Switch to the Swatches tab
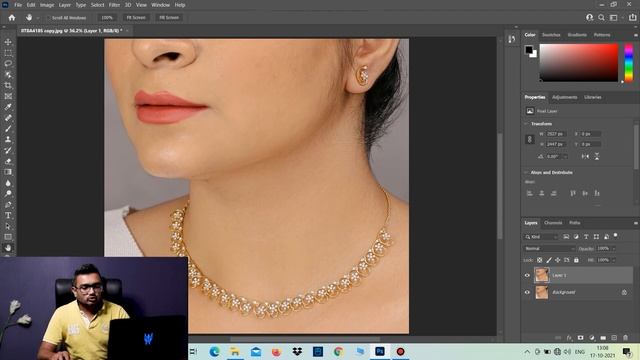 551,35
